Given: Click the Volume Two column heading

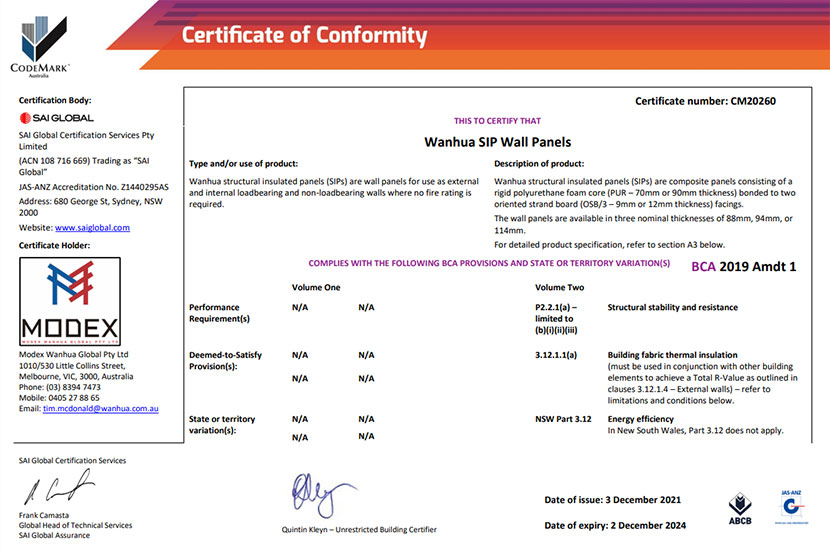Looking at the screenshot, I should point(560,287).
